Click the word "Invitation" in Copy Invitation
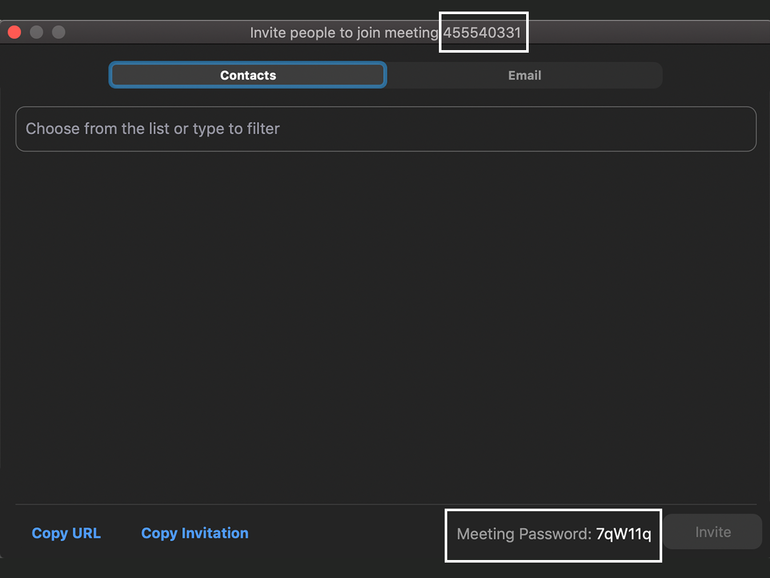 pyautogui.click(x=214, y=533)
